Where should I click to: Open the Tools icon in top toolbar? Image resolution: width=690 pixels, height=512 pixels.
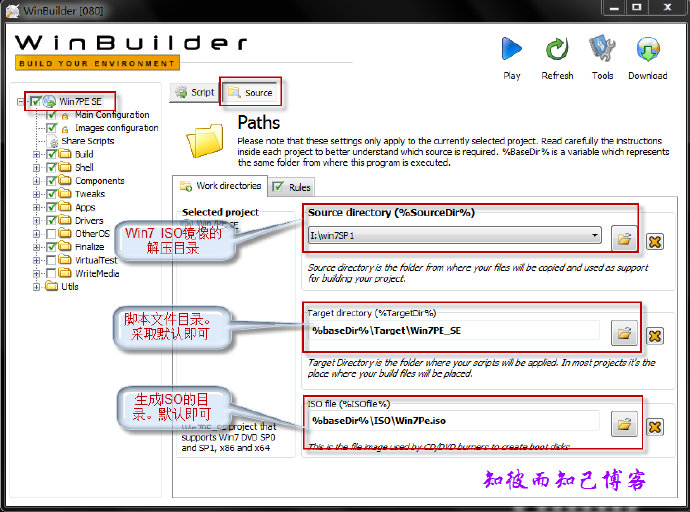[x=602, y=49]
